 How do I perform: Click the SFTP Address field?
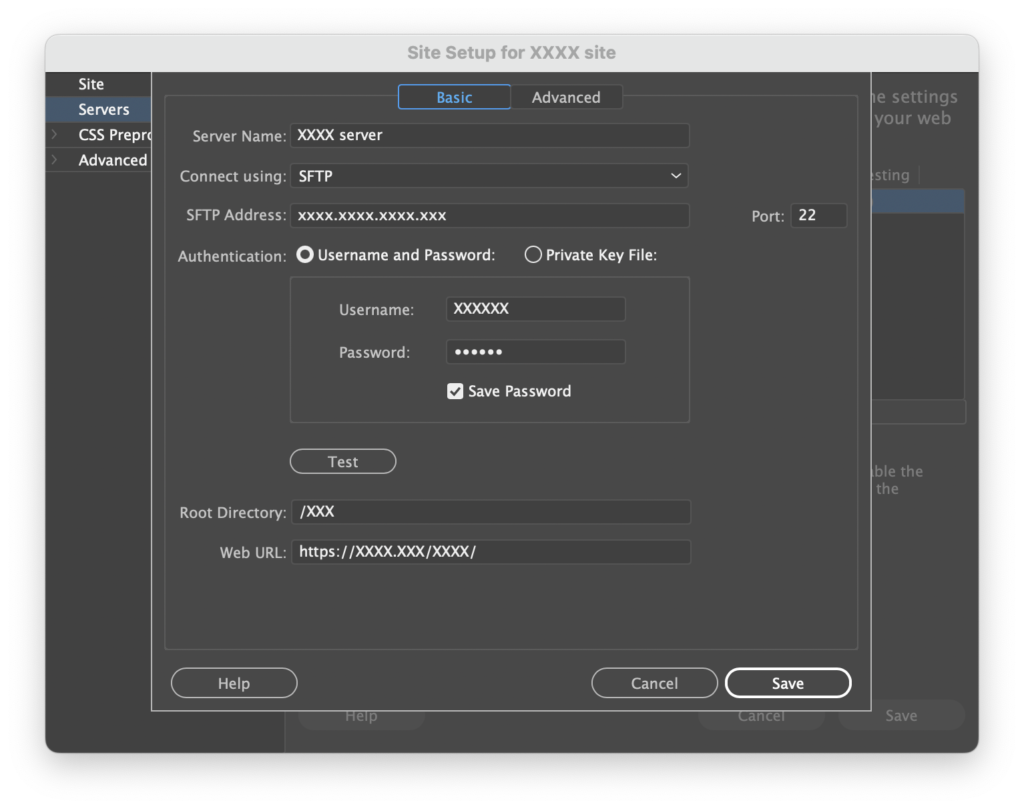[x=489, y=215]
